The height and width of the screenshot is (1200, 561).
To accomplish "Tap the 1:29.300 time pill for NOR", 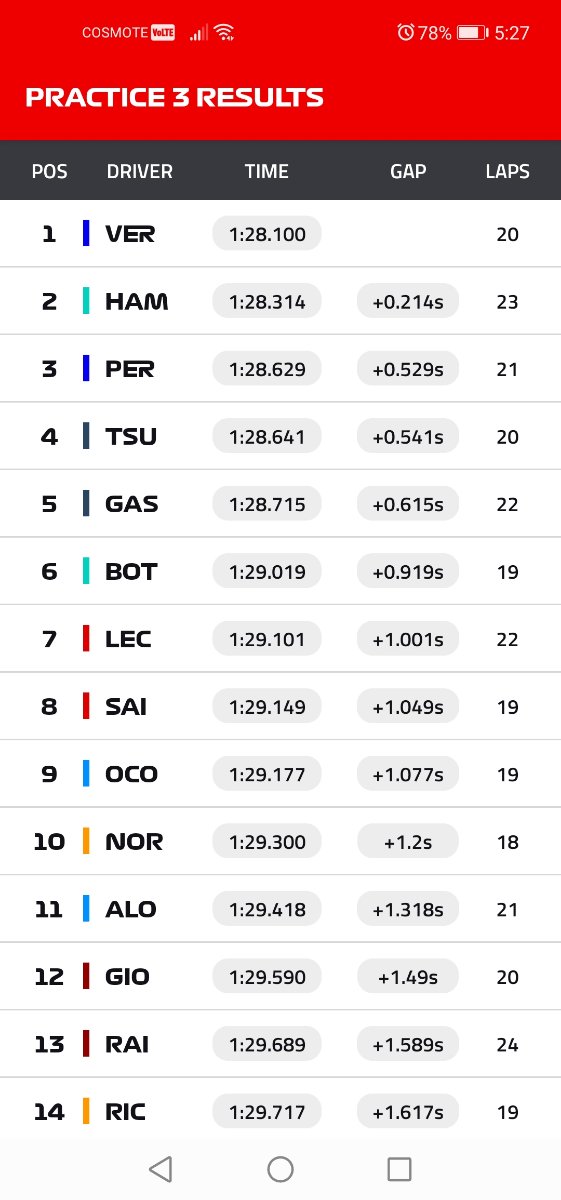I will pyautogui.click(x=267, y=841).
